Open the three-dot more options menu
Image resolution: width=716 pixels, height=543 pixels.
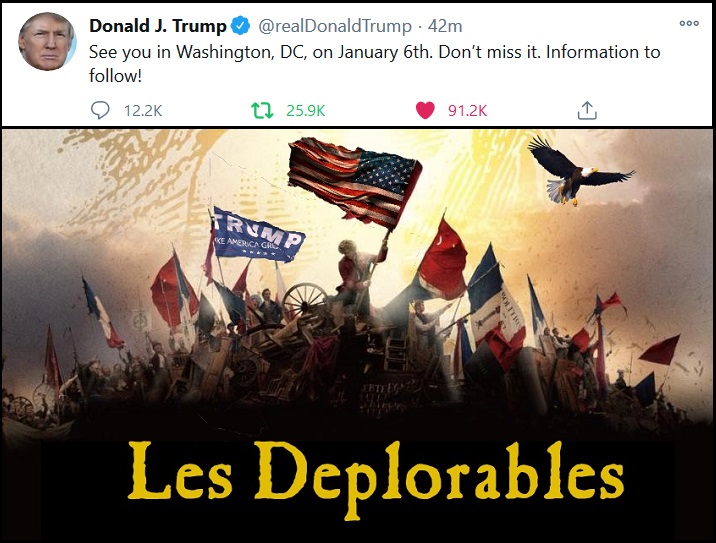[x=689, y=23]
